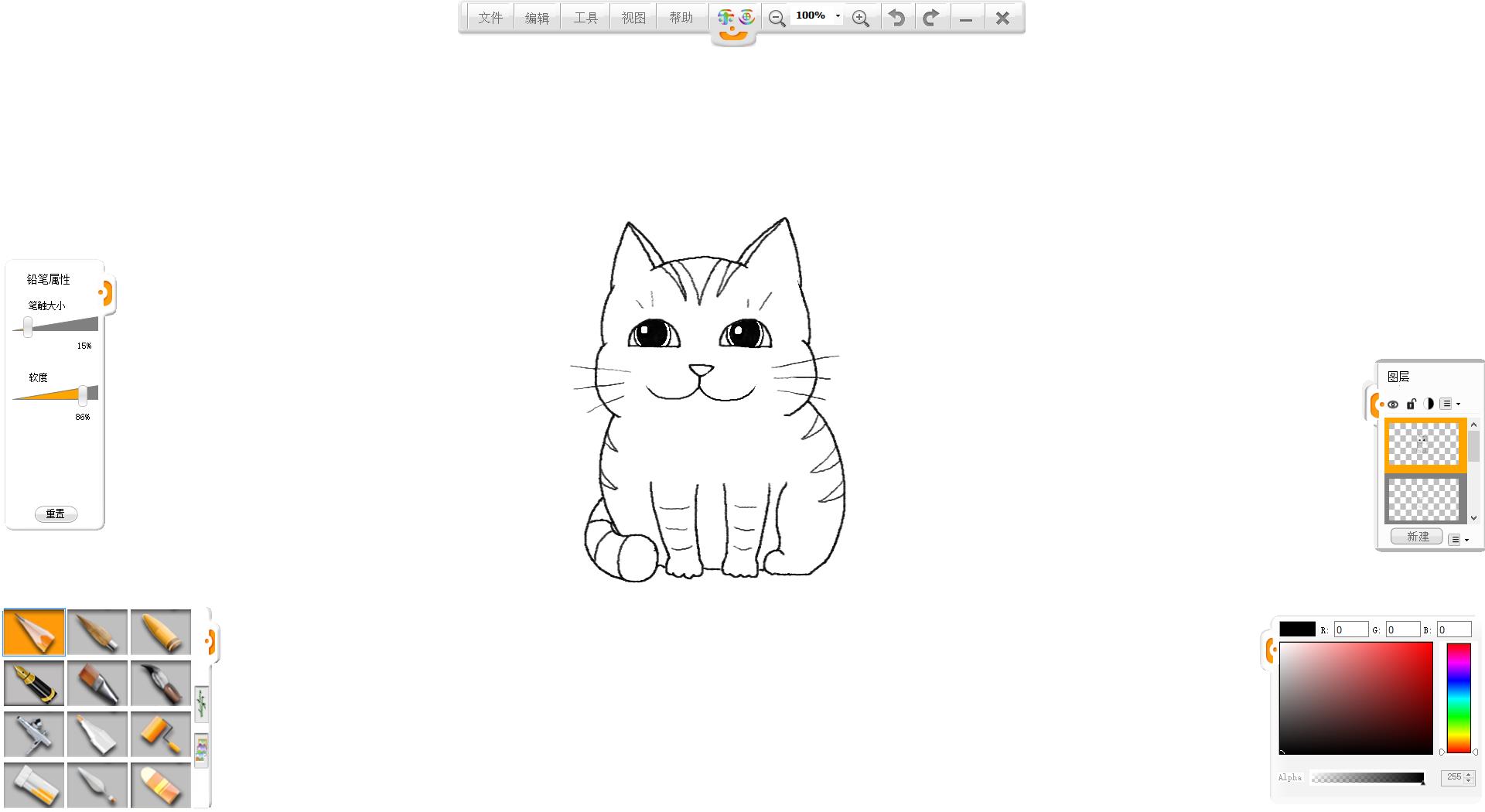The height and width of the screenshot is (812, 1485).
Task: Click the rainbow hue slider strip
Action: pyautogui.click(x=1458, y=698)
